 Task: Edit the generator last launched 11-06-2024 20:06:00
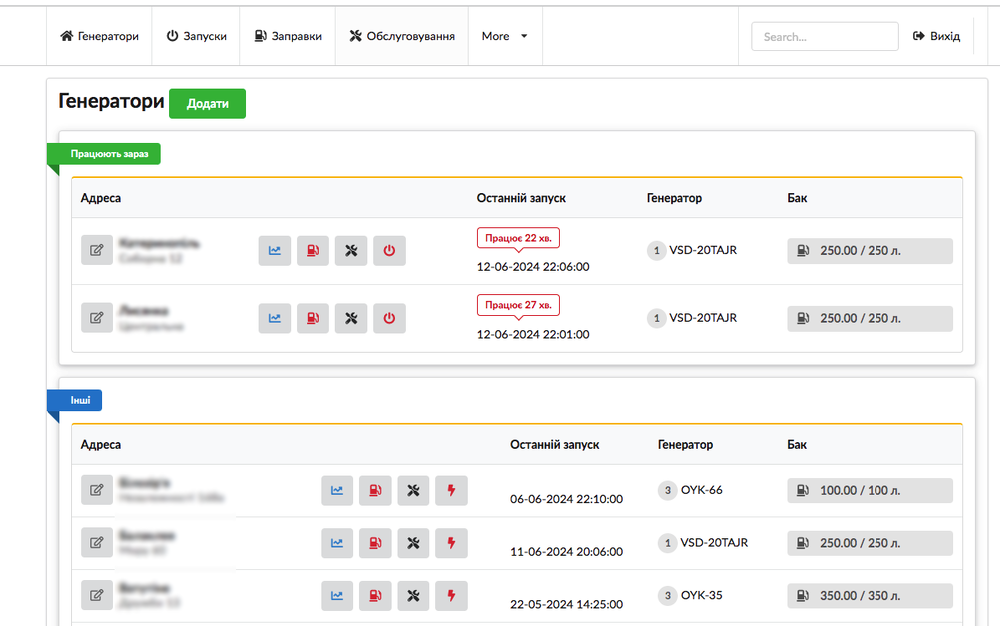pyautogui.click(x=96, y=543)
